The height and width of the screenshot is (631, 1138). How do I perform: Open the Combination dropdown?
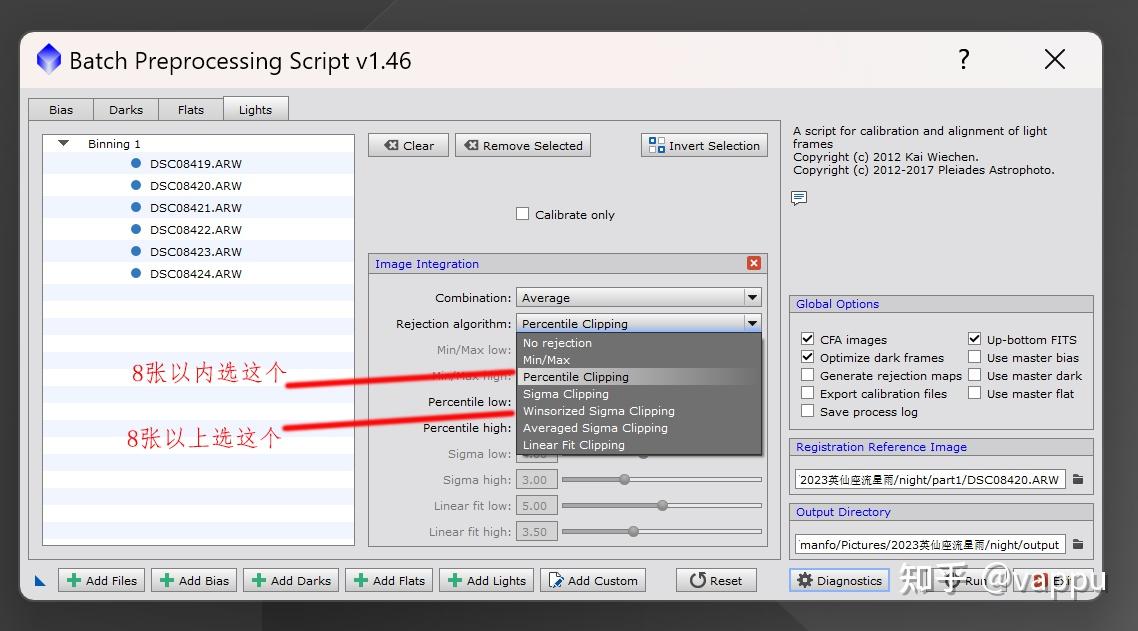click(639, 297)
